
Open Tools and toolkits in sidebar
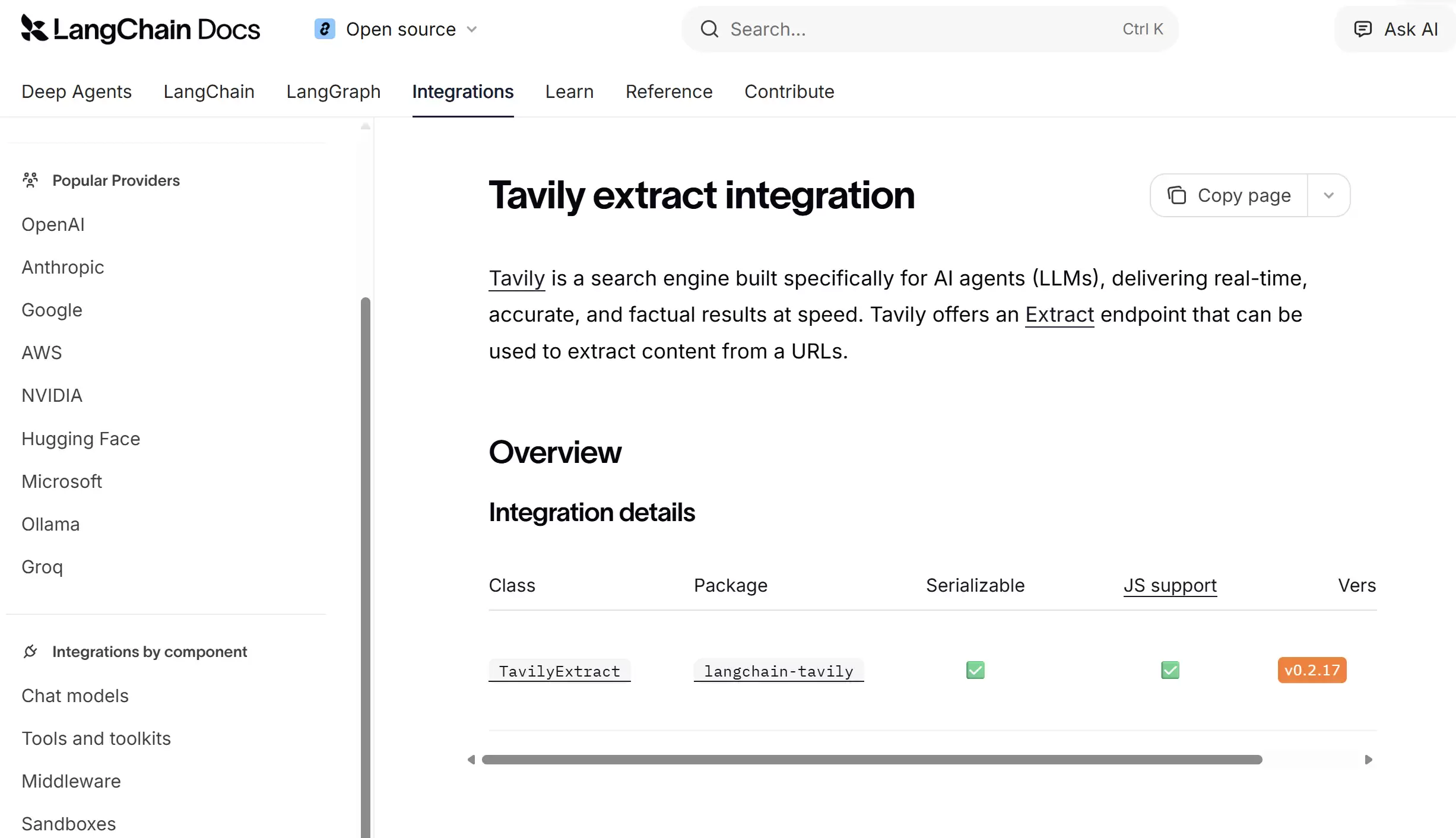[96, 738]
